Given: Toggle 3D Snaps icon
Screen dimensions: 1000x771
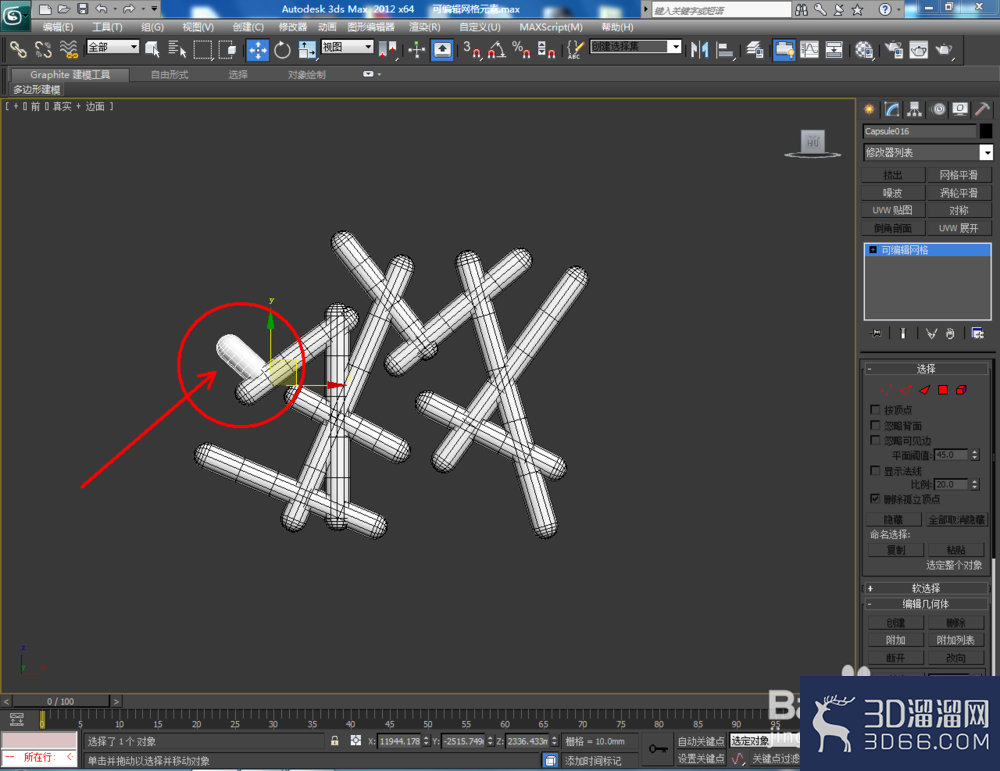Looking at the screenshot, I should (472, 50).
